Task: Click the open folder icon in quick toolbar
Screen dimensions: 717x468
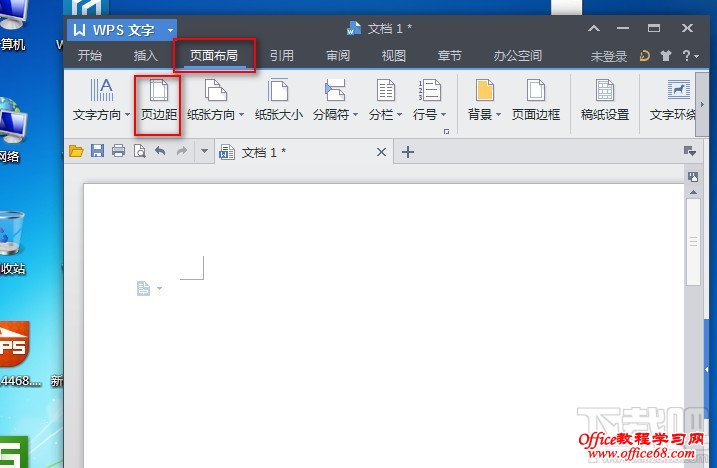Action: pos(76,151)
